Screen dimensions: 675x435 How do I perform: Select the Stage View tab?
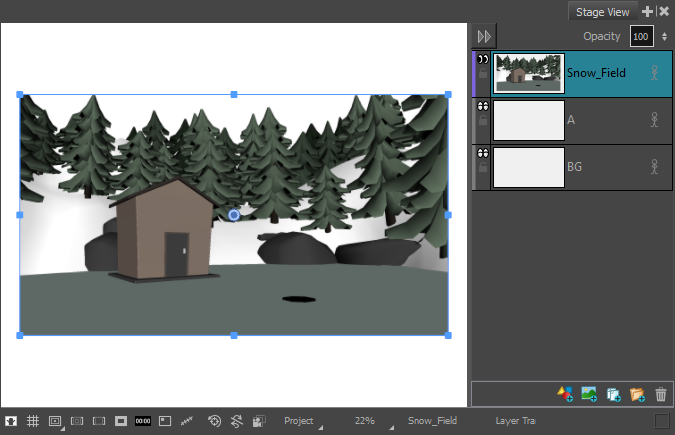pyautogui.click(x=603, y=12)
